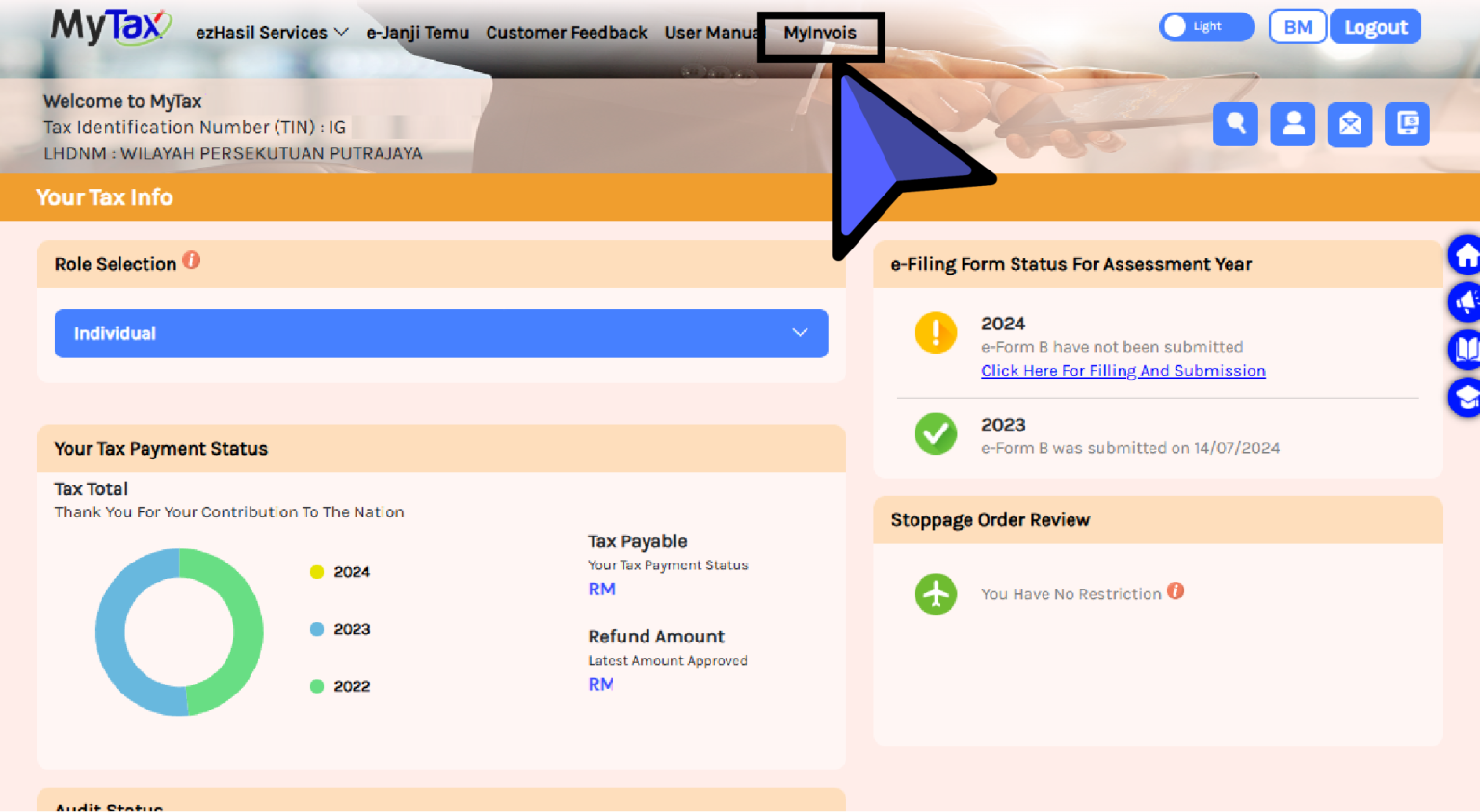Switch language using the BM button
The height and width of the screenshot is (812, 1480).
pyautogui.click(x=1297, y=26)
